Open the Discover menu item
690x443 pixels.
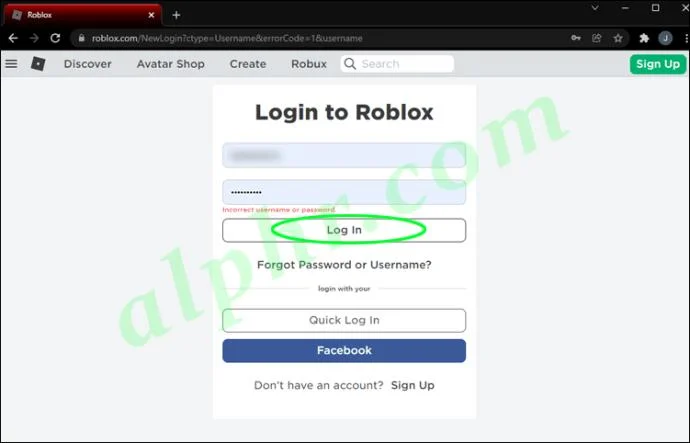(x=88, y=64)
